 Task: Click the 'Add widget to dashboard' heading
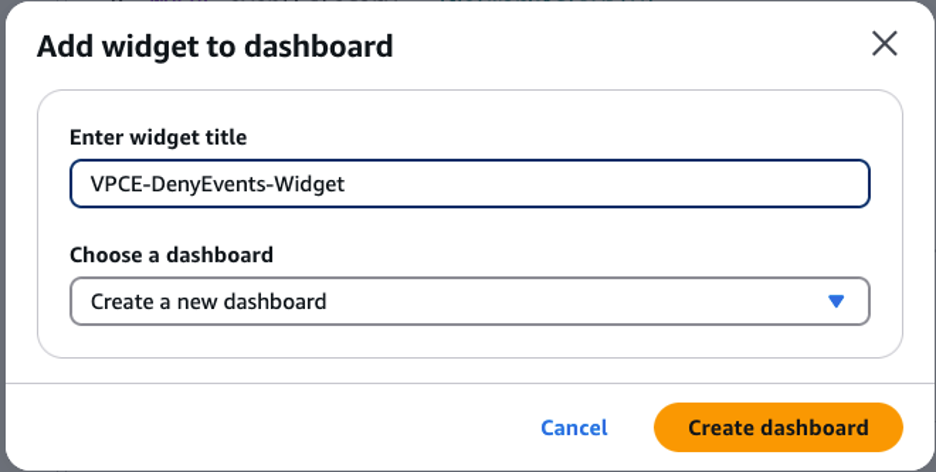tap(215, 46)
